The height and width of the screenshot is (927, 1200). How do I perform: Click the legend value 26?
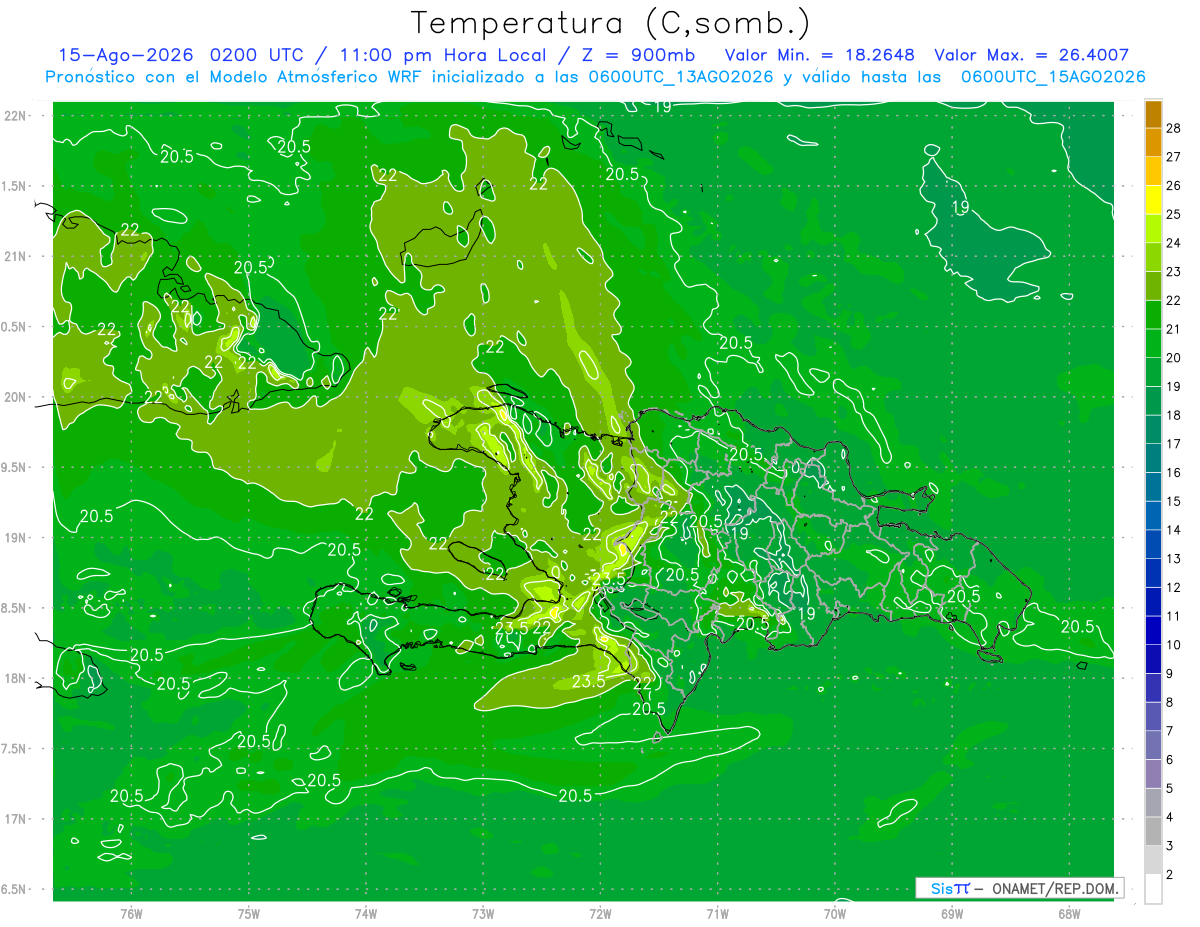pyautogui.click(x=1174, y=185)
